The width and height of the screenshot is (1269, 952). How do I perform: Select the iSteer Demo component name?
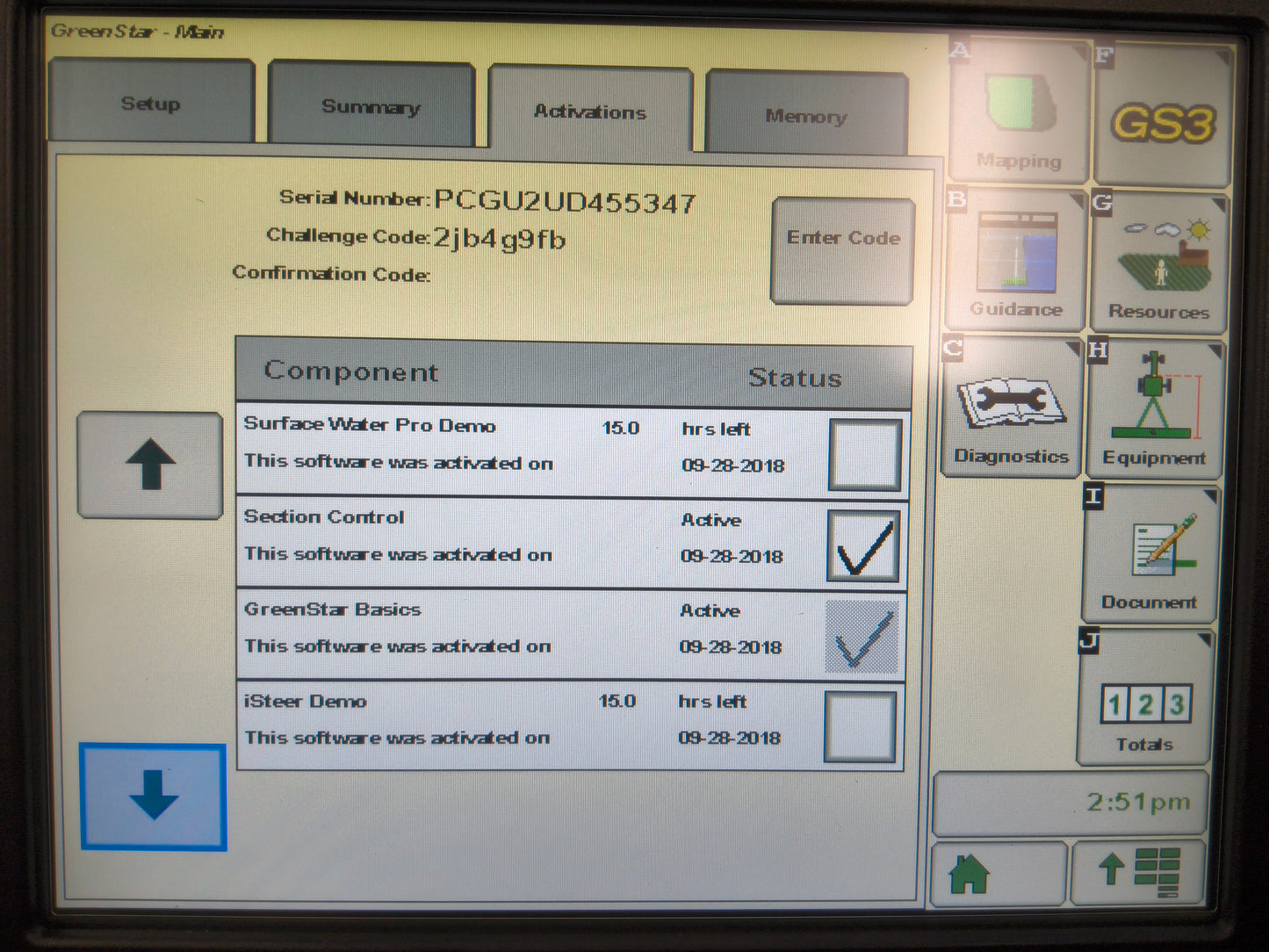[305, 701]
